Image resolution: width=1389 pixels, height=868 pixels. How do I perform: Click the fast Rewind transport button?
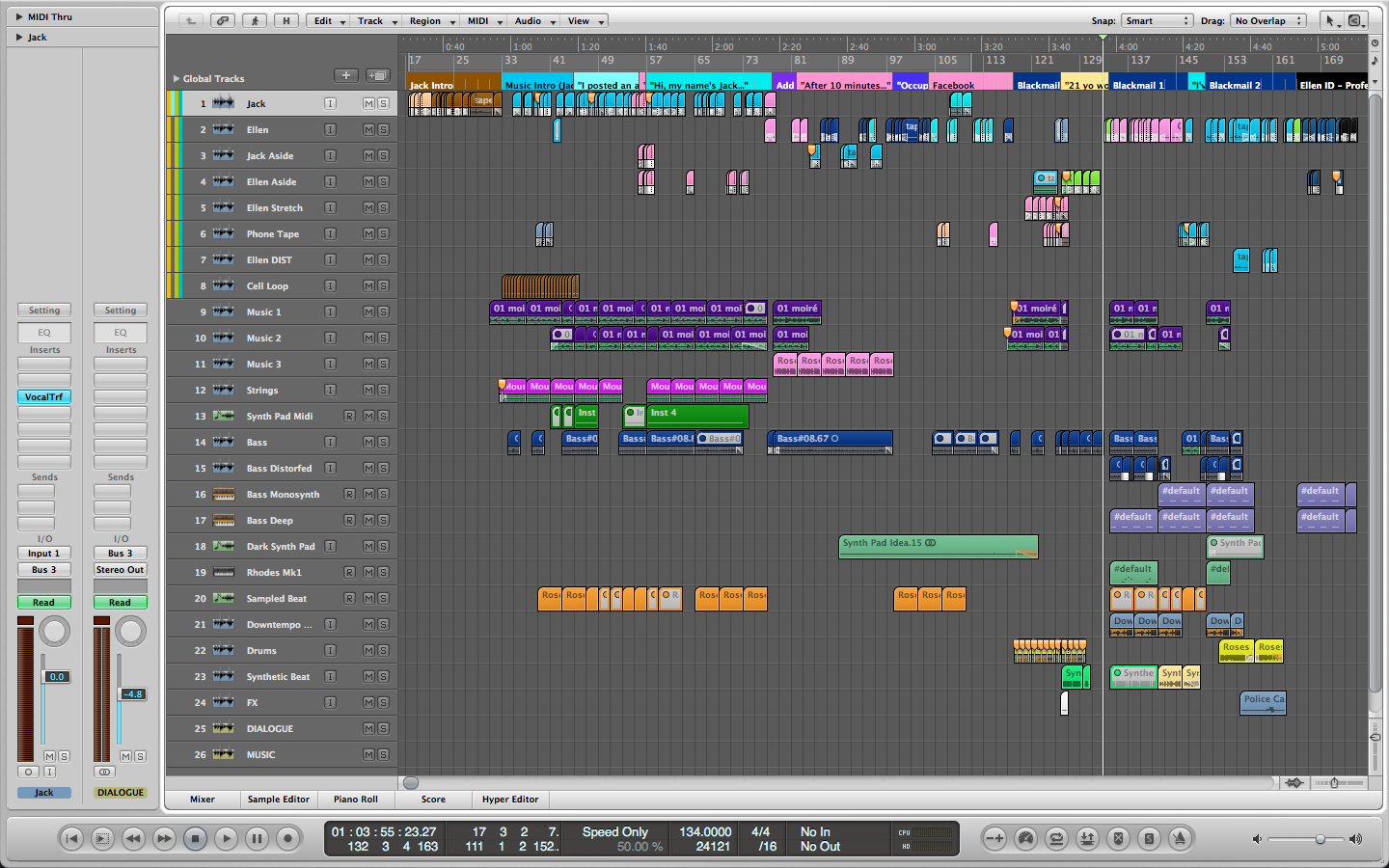pyautogui.click(x=133, y=839)
